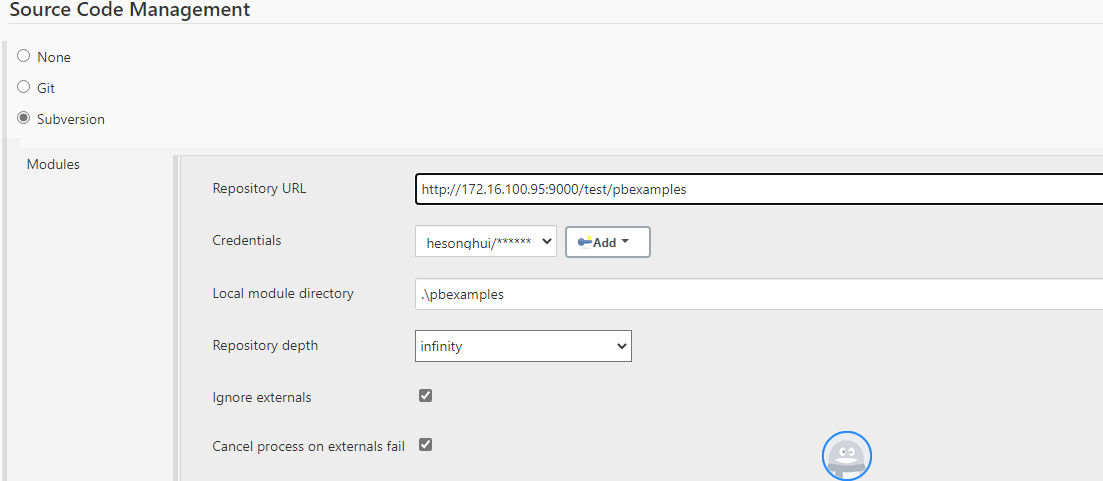Click the Local module directory label
1103x481 pixels.
pyautogui.click(x=283, y=293)
